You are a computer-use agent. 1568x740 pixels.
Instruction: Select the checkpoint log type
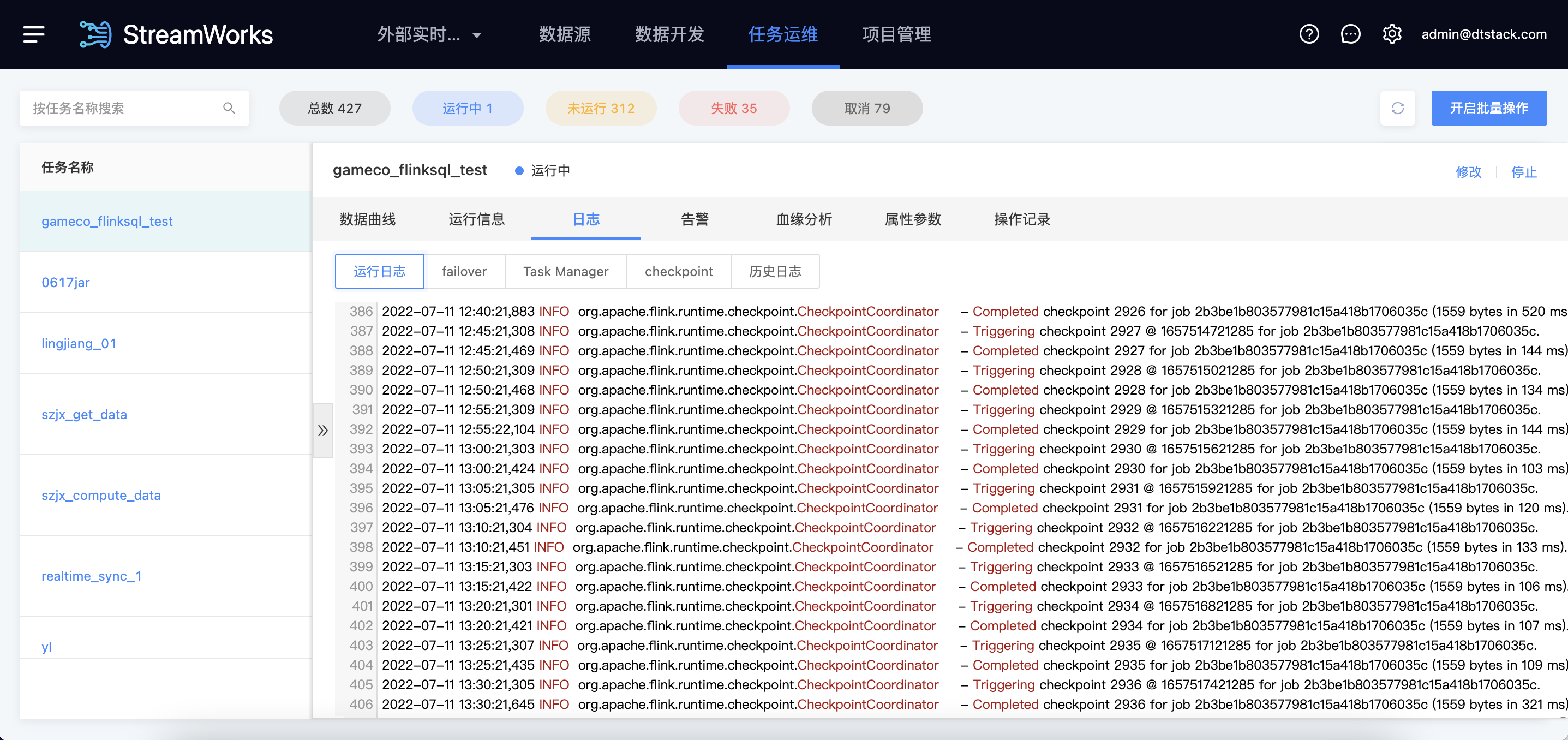(x=679, y=271)
